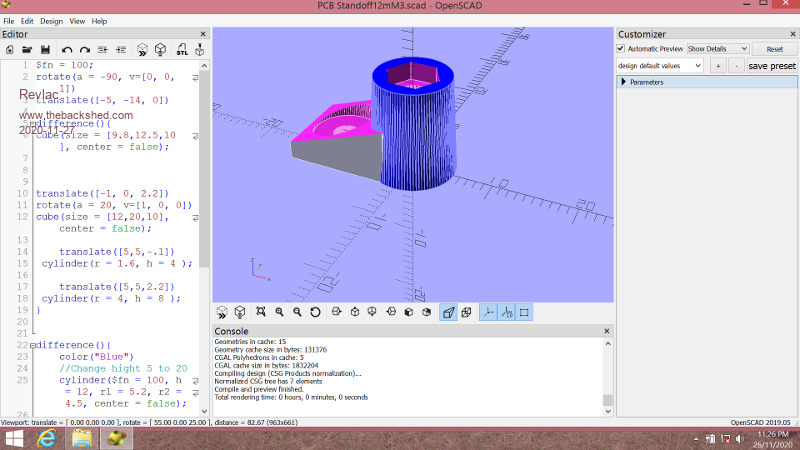Click the Unindent icon in editor toolbar
This screenshot has height=450, width=800.
pyautogui.click(x=104, y=49)
